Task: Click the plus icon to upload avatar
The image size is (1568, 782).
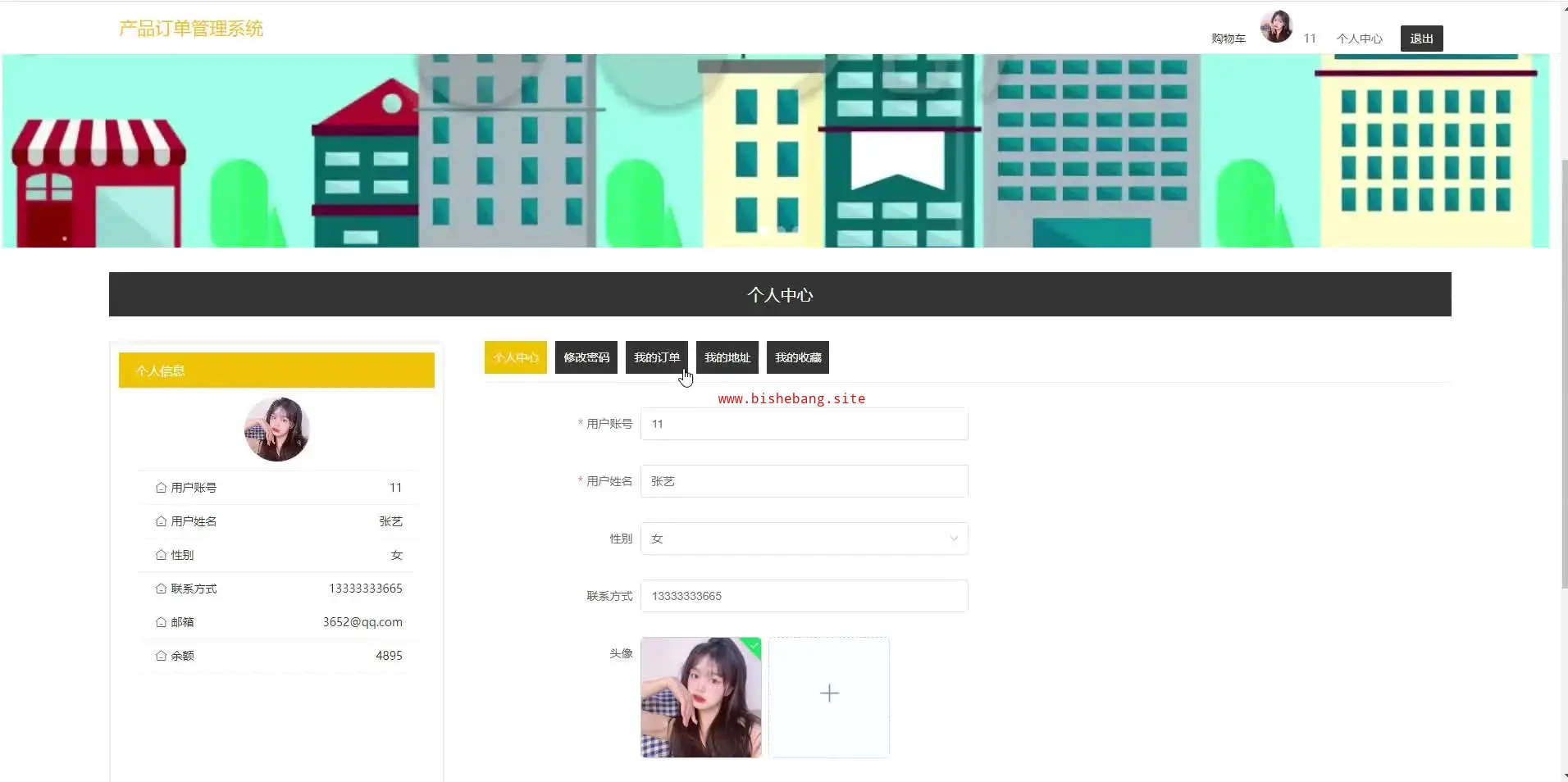Action: tap(829, 693)
